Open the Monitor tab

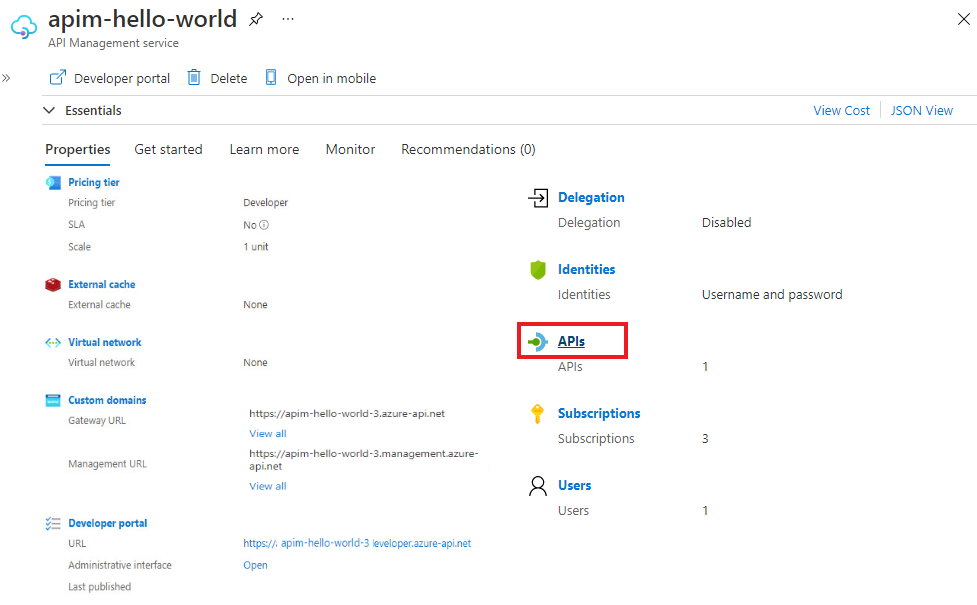coord(350,150)
